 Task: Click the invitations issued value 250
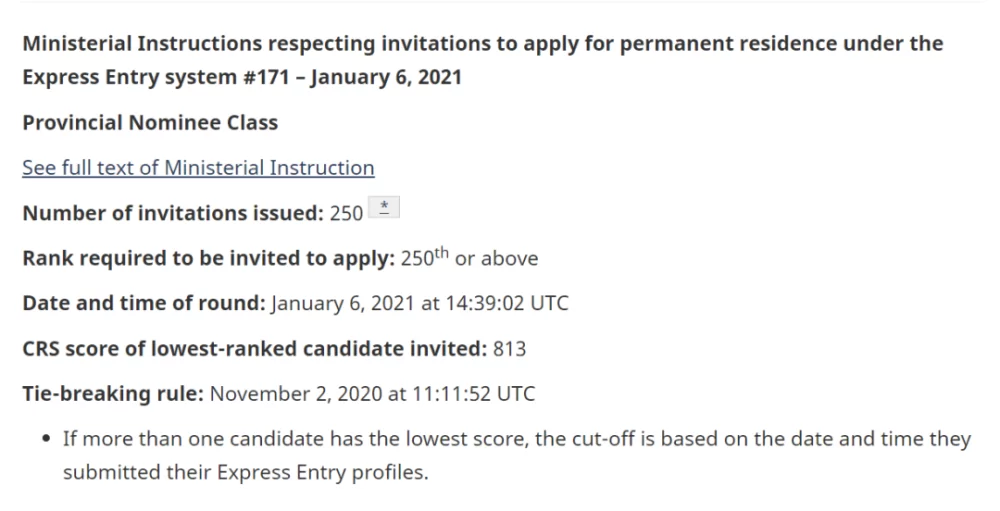[x=346, y=213]
